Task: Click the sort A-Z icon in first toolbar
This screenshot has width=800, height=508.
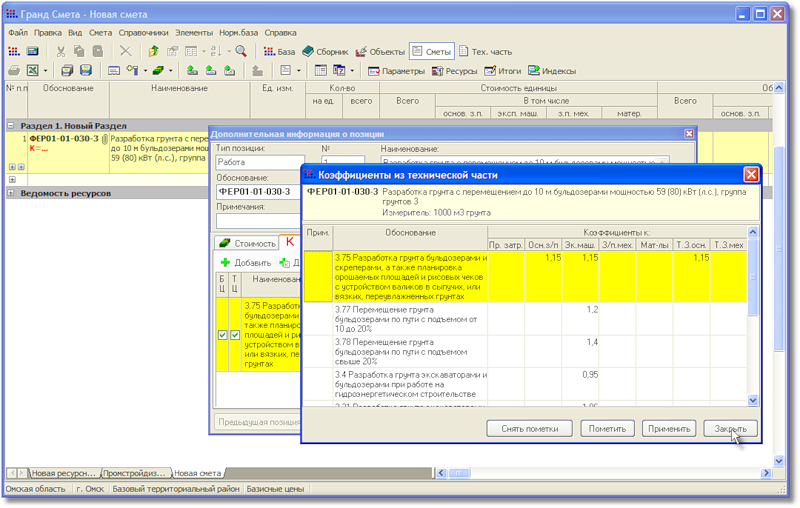Action: 216,52
